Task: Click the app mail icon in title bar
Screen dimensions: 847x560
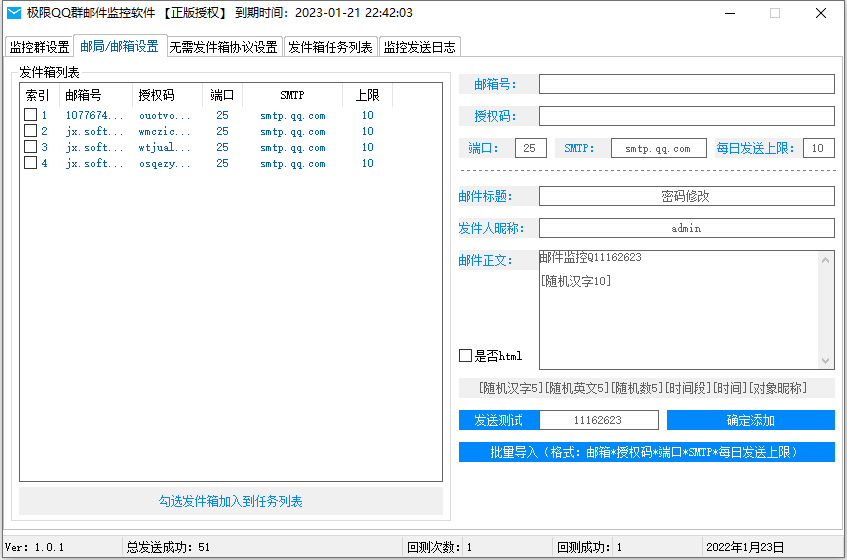Action: (14, 13)
